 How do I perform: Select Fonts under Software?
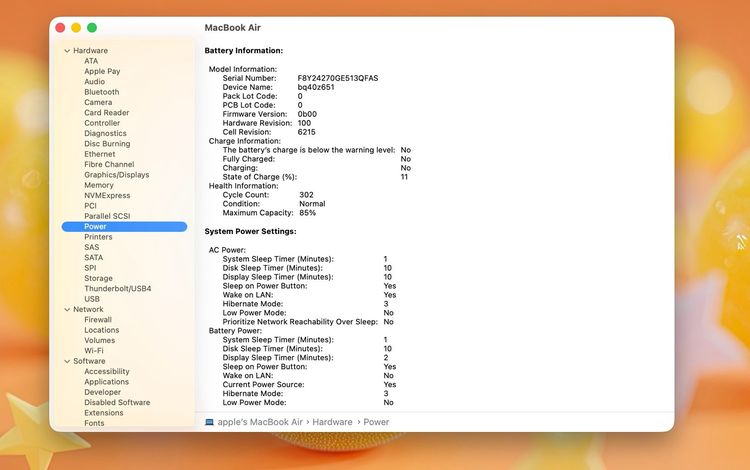(94, 424)
